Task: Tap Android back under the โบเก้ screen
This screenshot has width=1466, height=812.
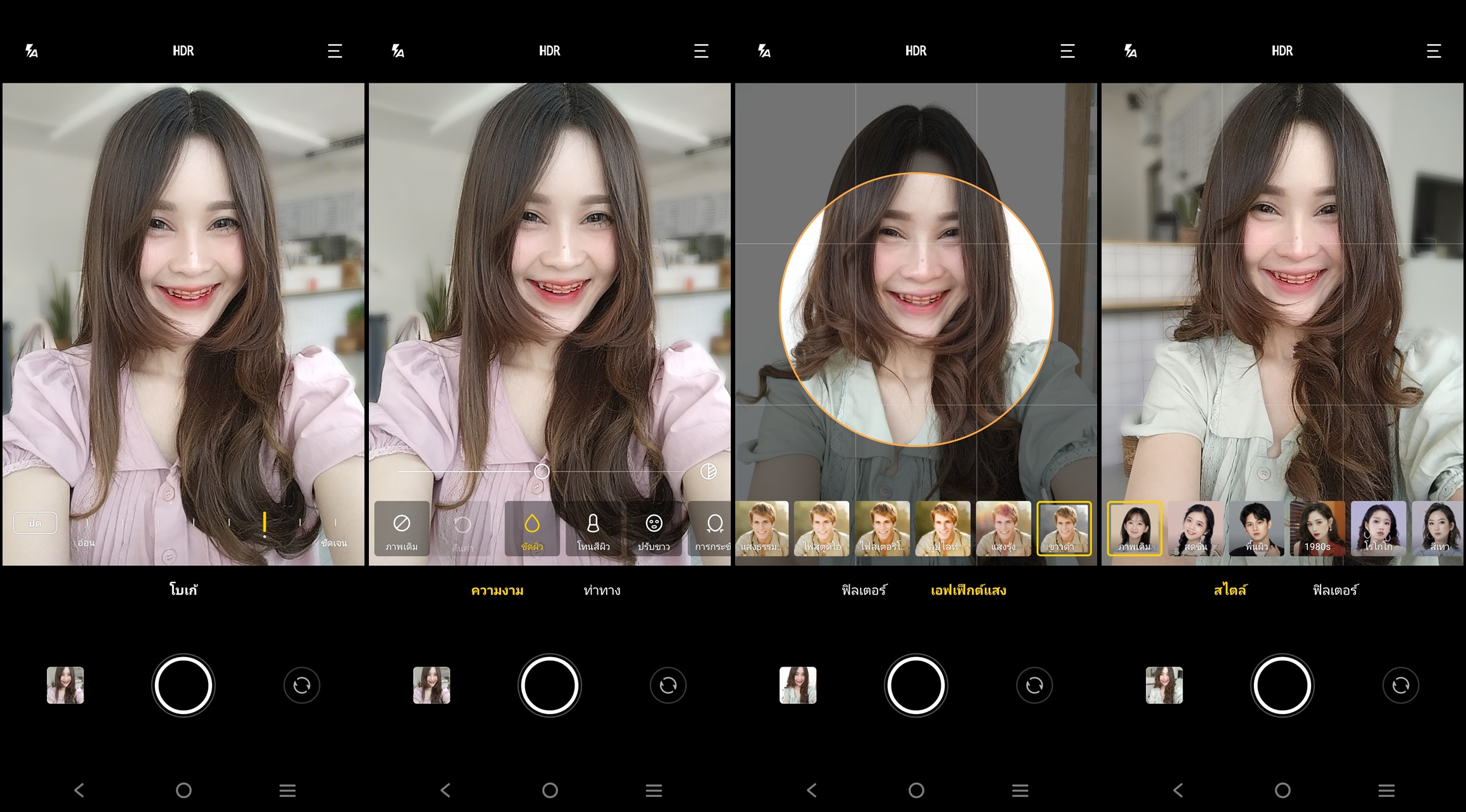Action: coord(79,790)
